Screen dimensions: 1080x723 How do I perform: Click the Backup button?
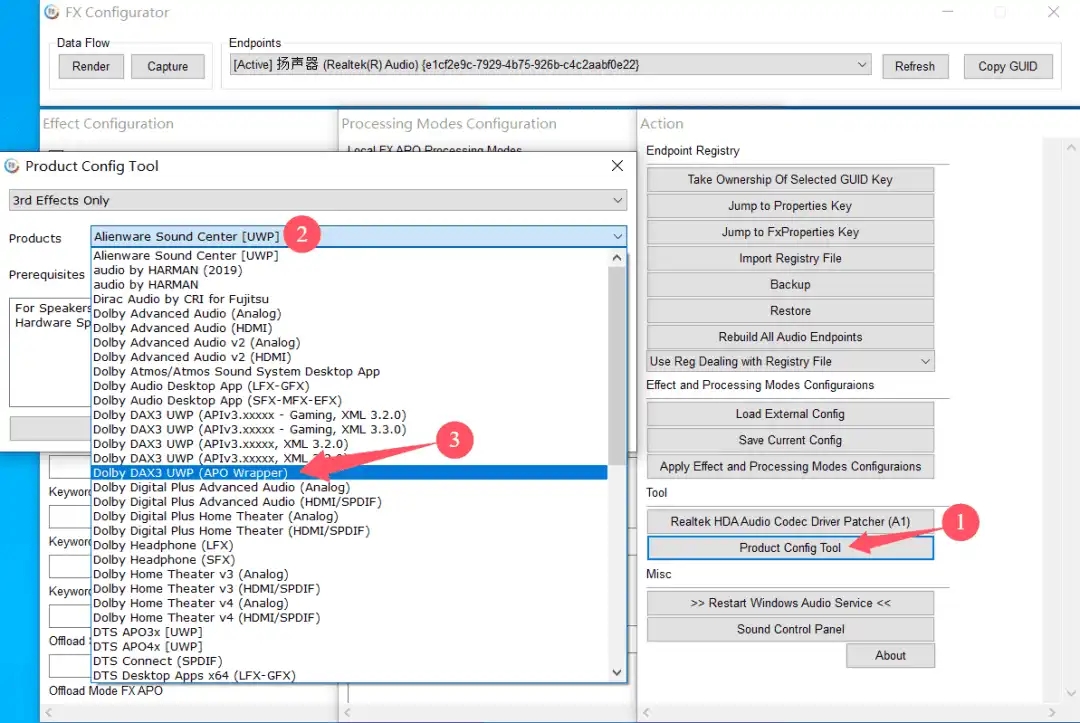click(790, 284)
